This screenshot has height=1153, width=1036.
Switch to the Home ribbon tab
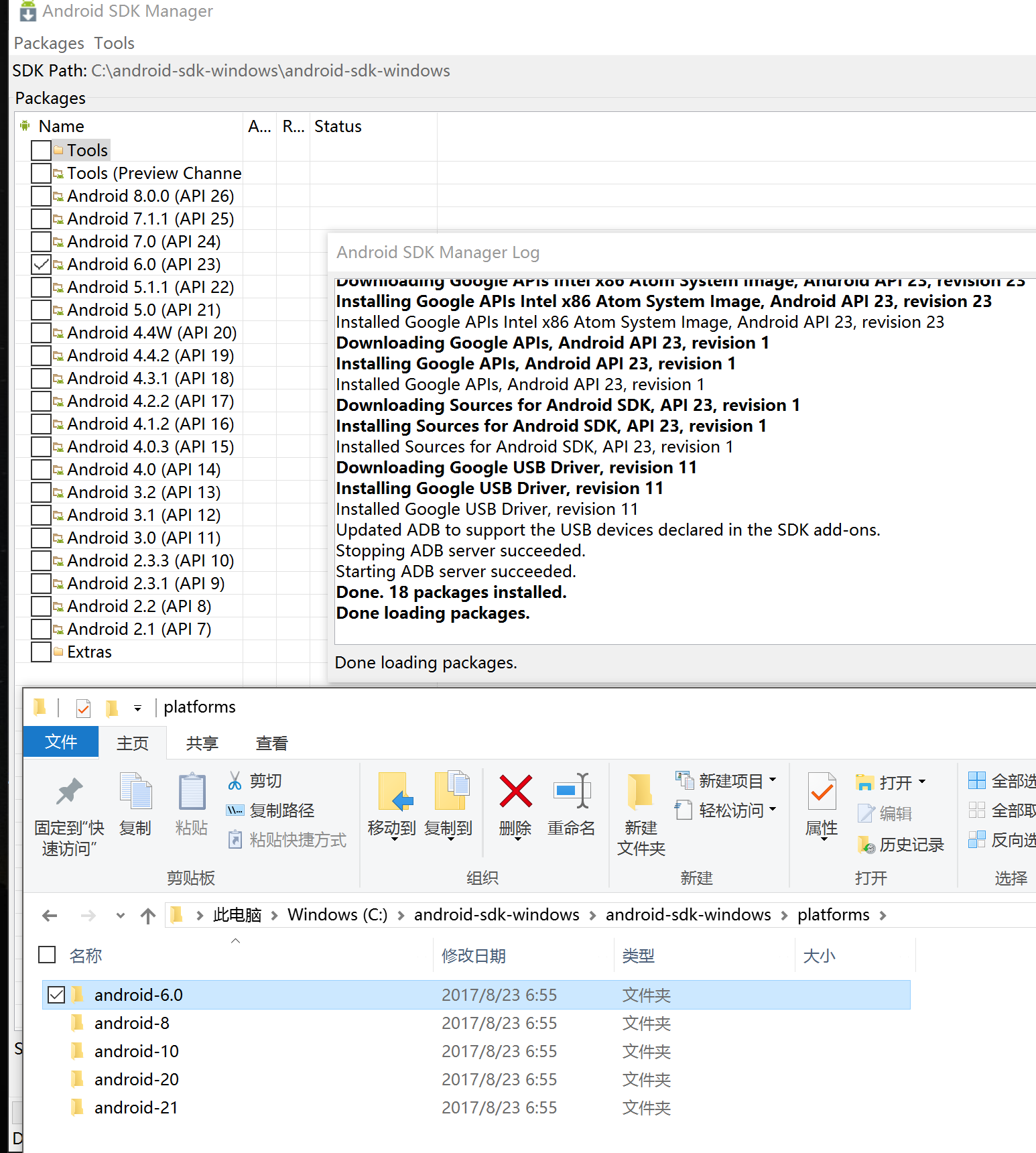[133, 743]
